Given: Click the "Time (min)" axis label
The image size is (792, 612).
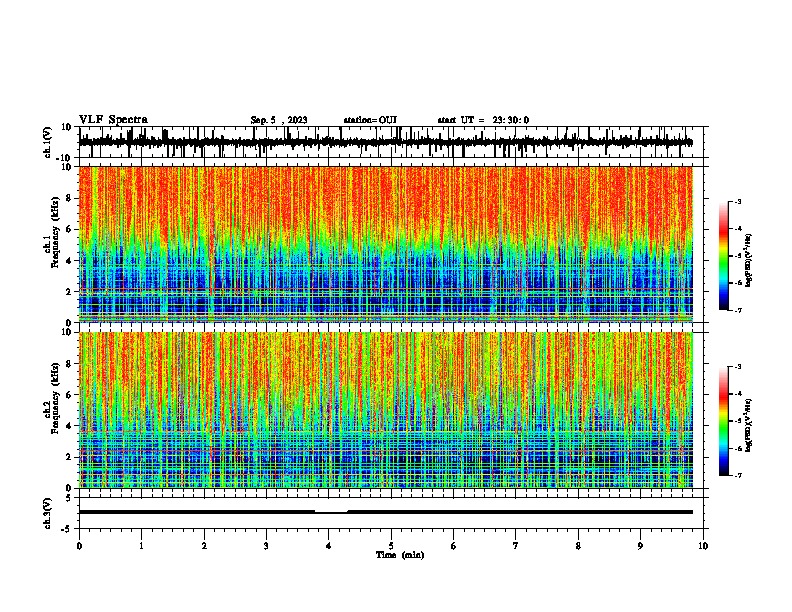Looking at the screenshot, I should pos(400,555).
